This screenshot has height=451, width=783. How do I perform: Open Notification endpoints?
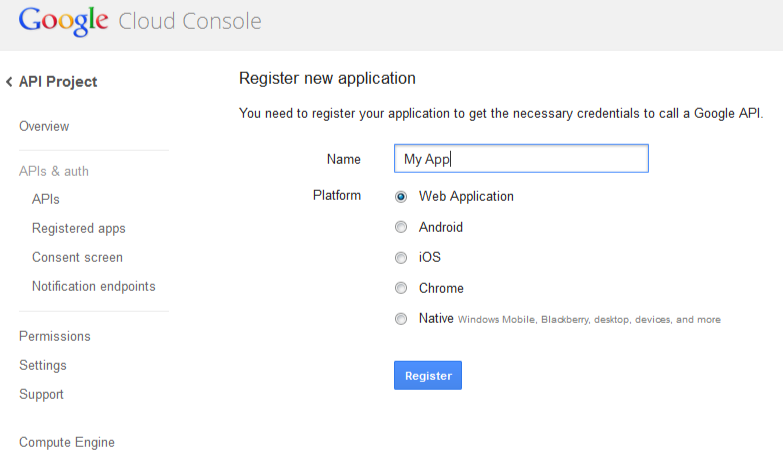pos(94,286)
